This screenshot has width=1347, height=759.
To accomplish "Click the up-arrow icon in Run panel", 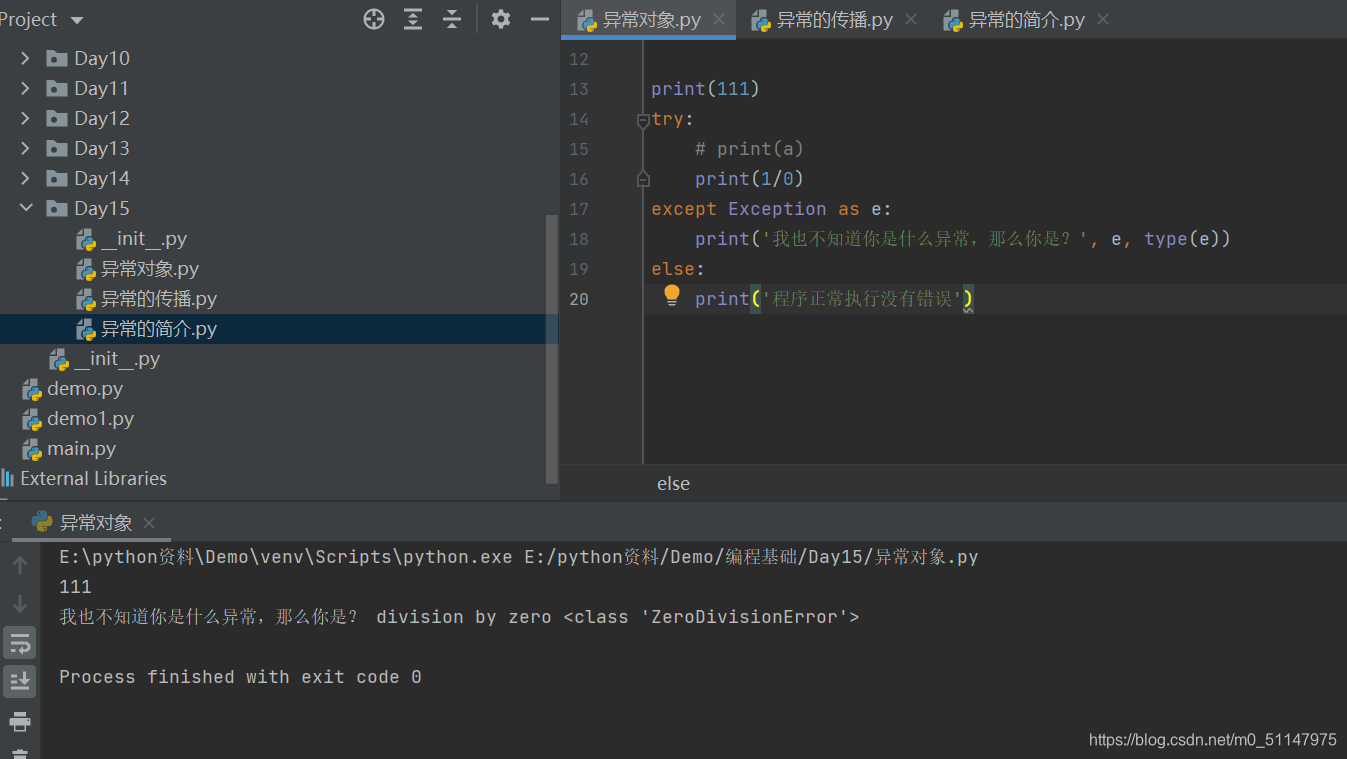I will click(x=19, y=565).
